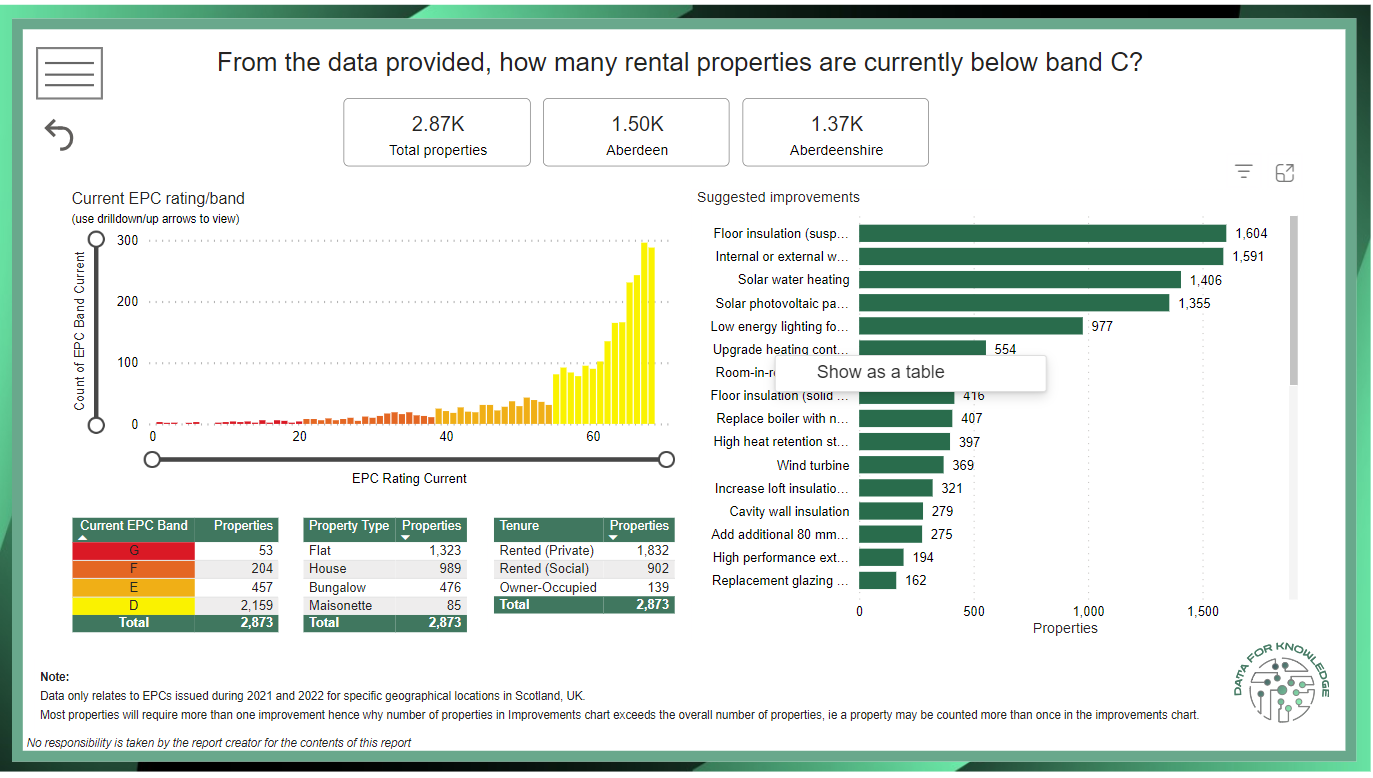
Task: Select the Rented (Private) tenure row
Action: (546, 551)
